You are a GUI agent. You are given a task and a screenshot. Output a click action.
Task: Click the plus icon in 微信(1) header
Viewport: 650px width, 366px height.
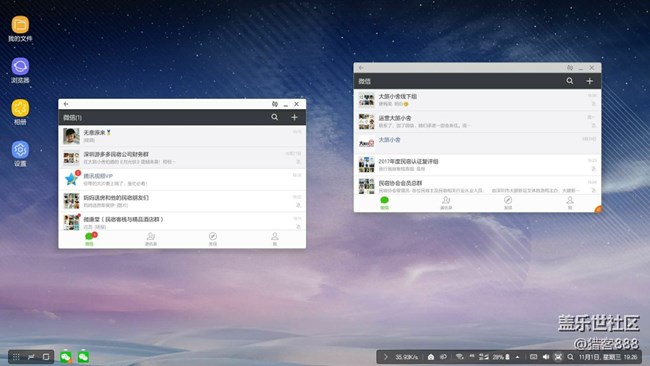click(x=294, y=117)
